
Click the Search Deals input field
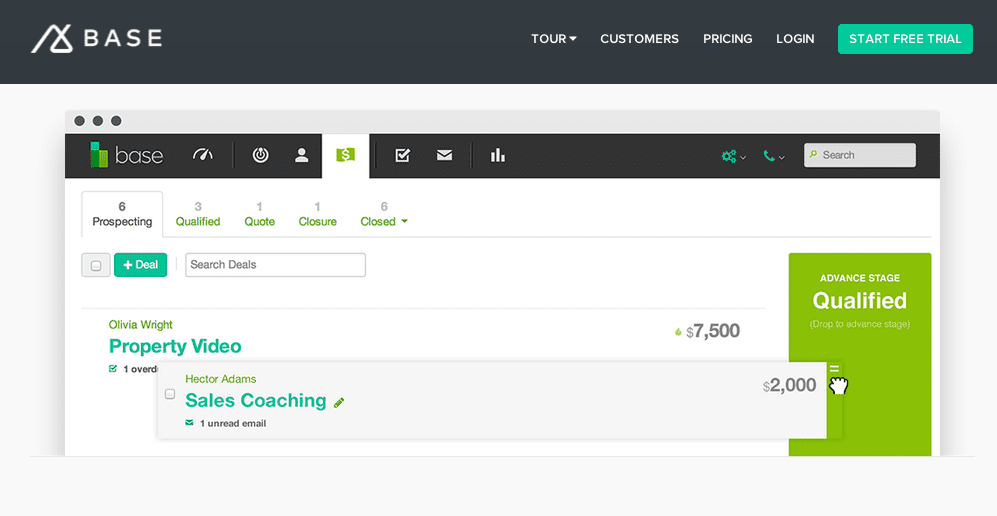[275, 265]
